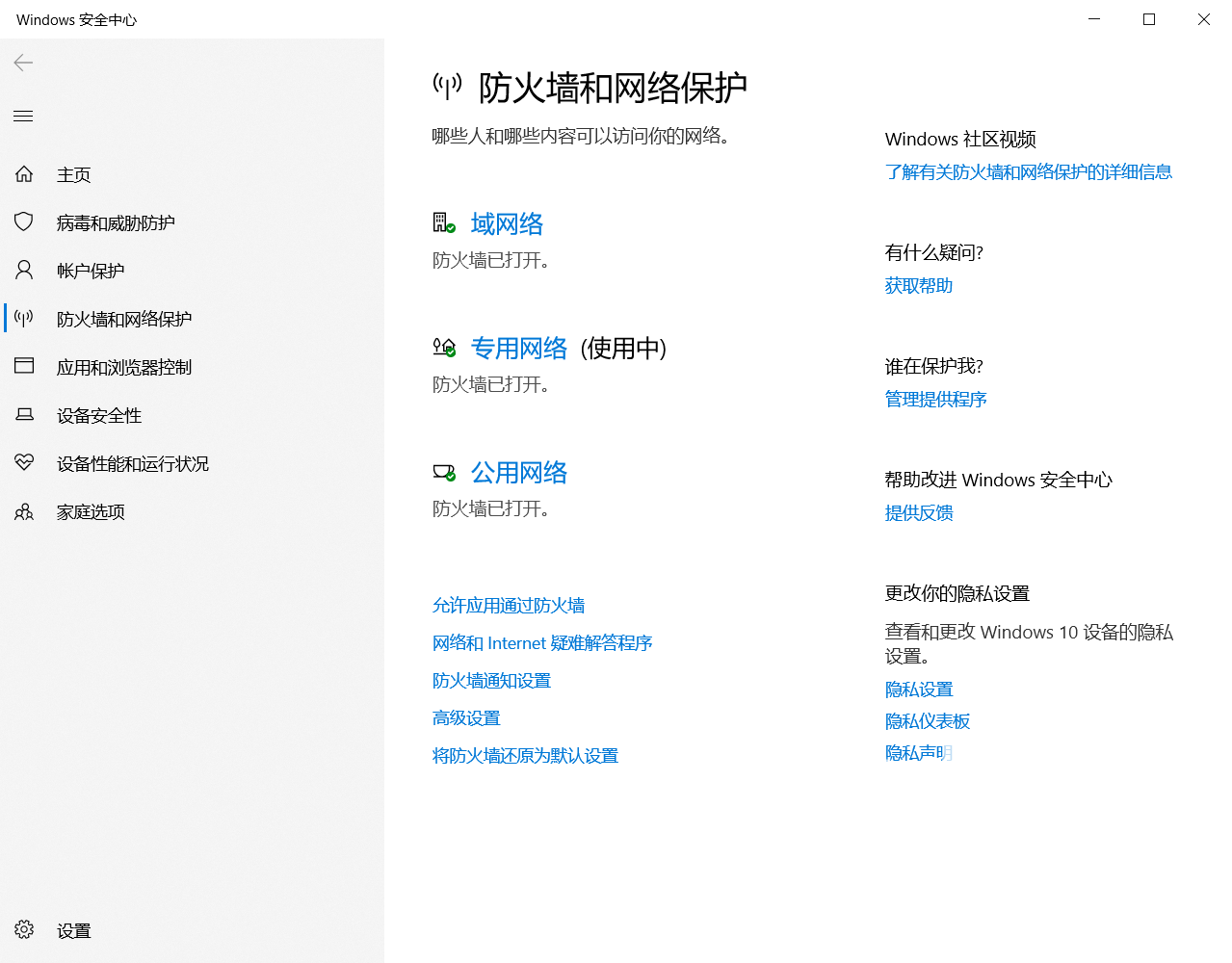The width and height of the screenshot is (1232, 963).
Task: Open the 公用网络 firewall settings
Action: click(518, 473)
